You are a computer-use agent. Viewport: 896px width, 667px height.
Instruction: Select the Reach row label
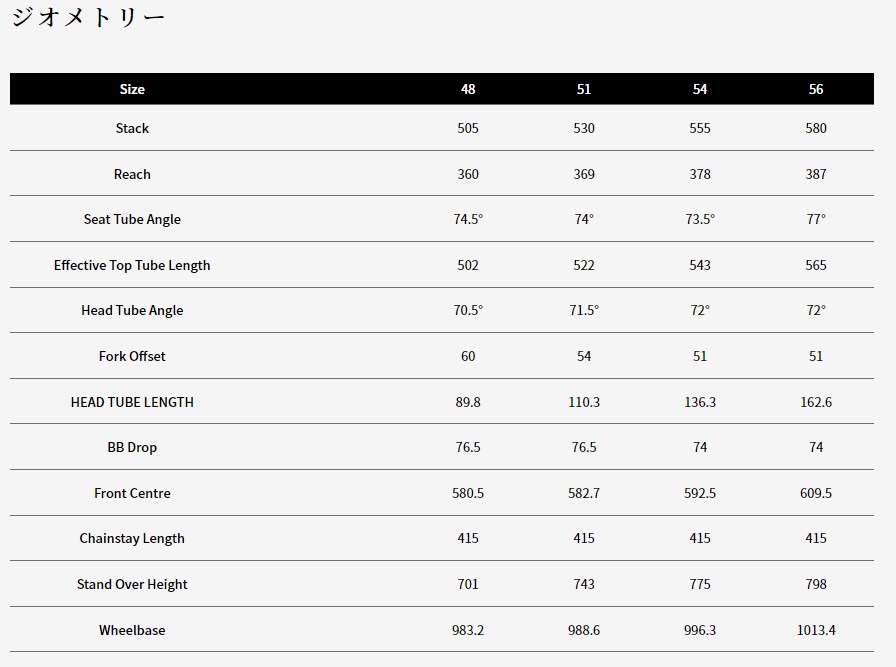coord(132,174)
